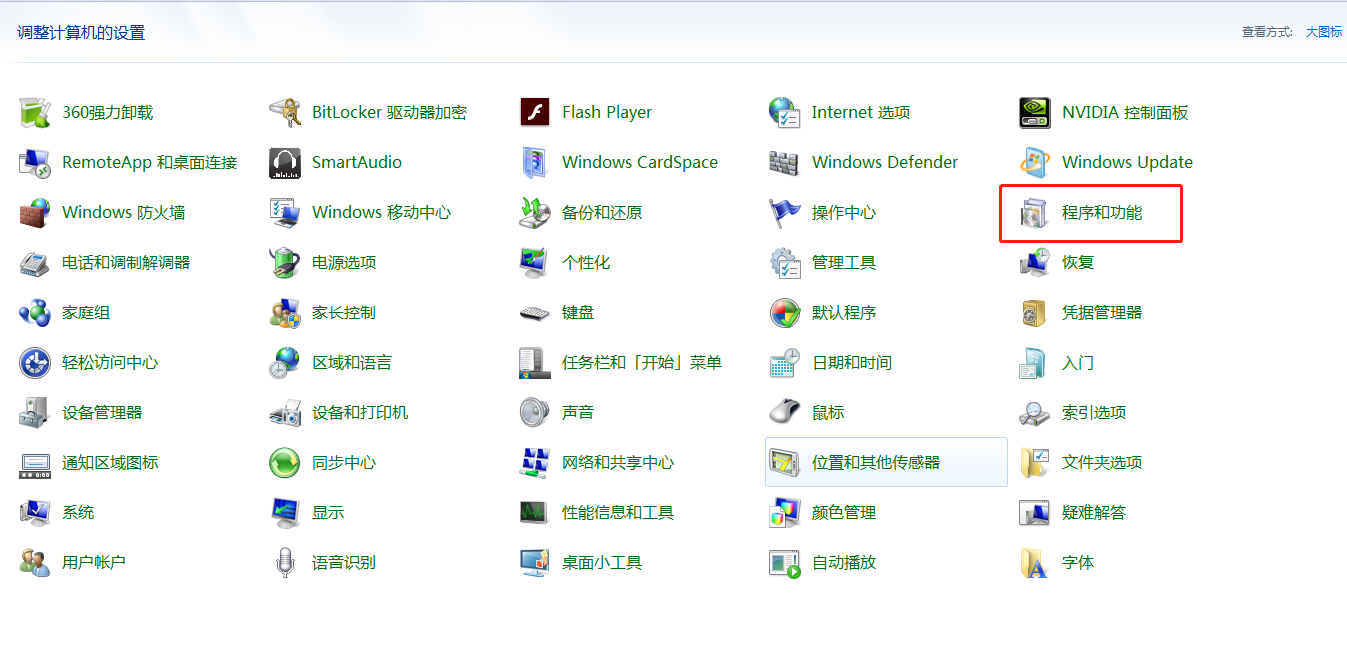1347x645 pixels.
Task: Click the 操作中心 flag icon
Action: [x=785, y=213]
